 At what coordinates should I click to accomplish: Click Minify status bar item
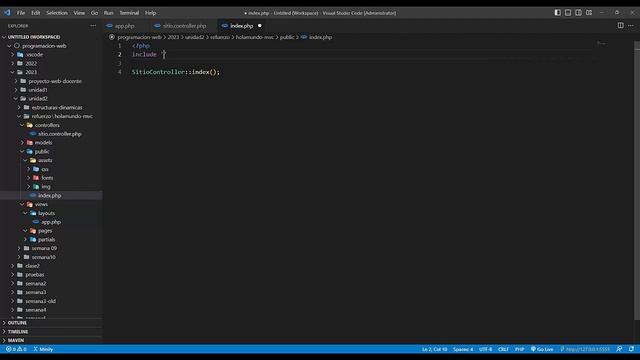(43, 349)
